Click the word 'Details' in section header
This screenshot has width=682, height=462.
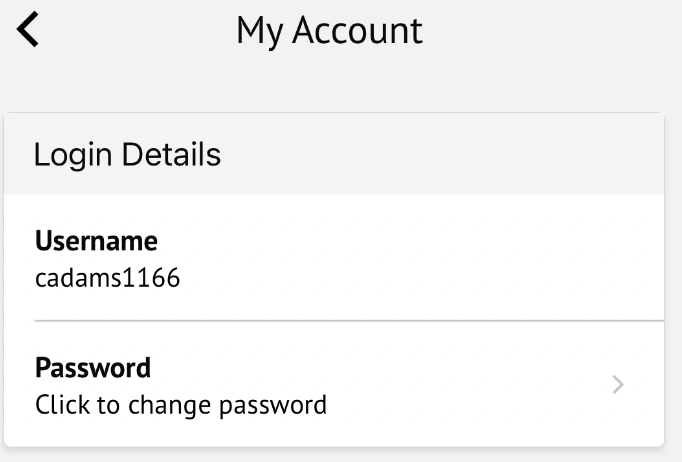click(x=176, y=155)
